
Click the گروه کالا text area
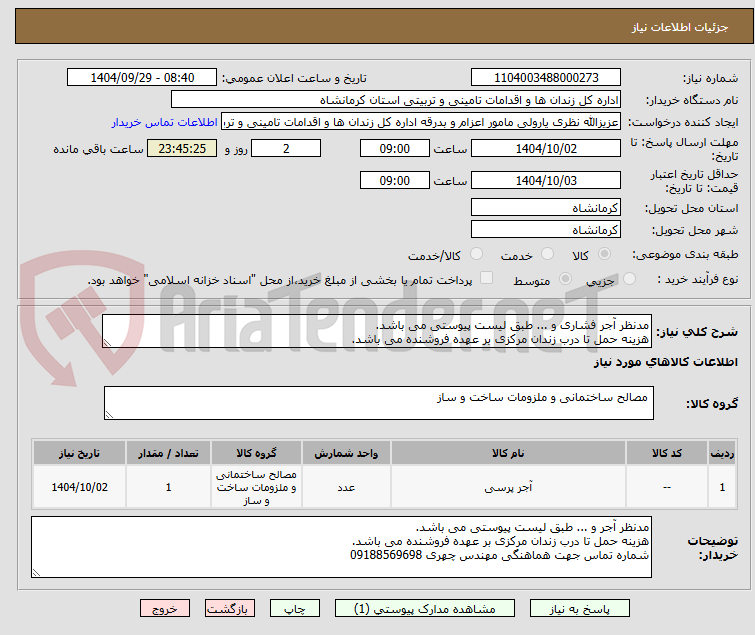tap(378, 403)
